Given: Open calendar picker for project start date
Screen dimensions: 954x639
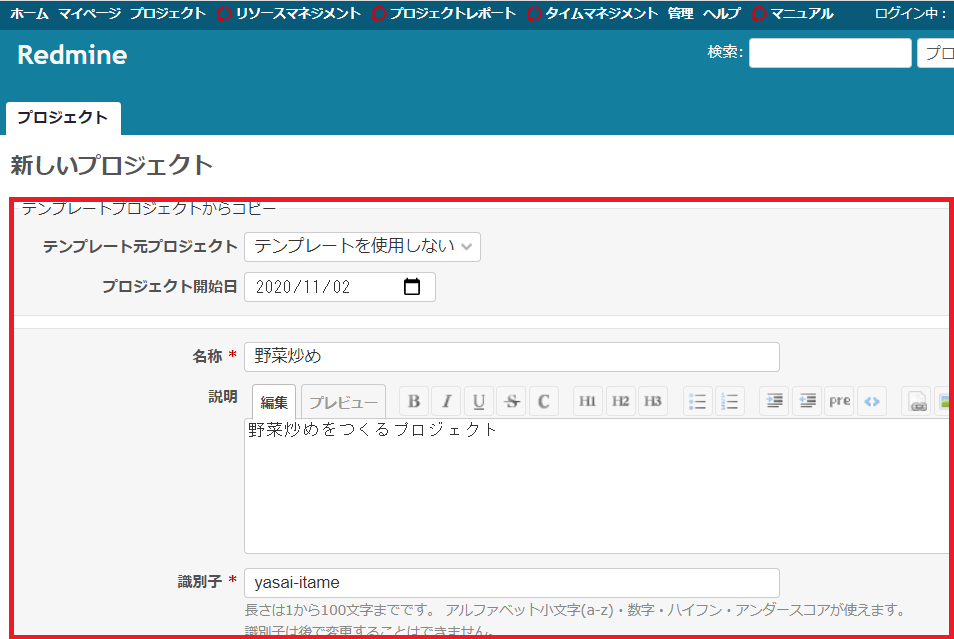Looking at the screenshot, I should [412, 287].
